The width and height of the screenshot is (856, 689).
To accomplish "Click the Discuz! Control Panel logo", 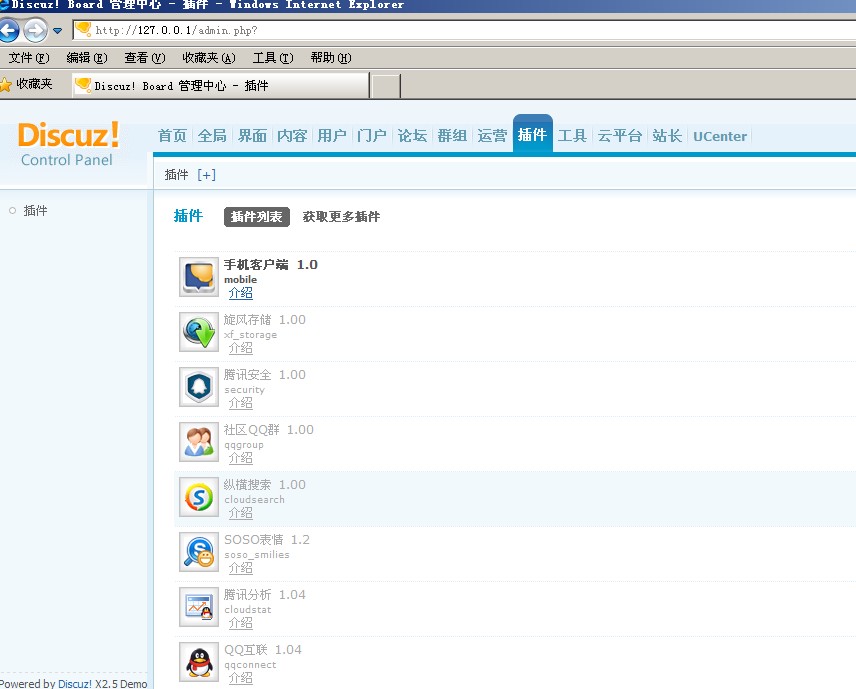I will coord(68,144).
